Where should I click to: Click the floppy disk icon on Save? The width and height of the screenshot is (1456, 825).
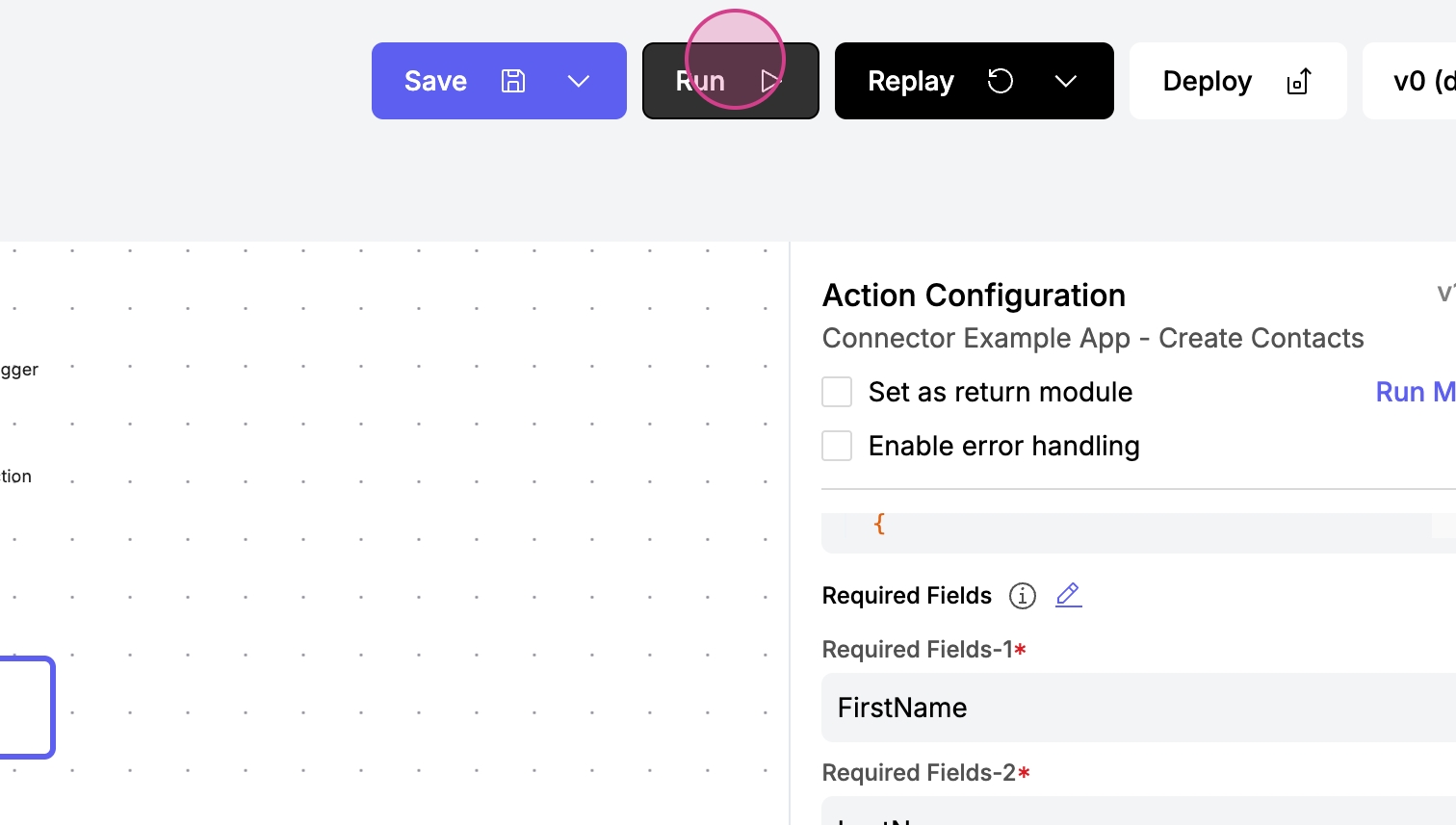513,81
